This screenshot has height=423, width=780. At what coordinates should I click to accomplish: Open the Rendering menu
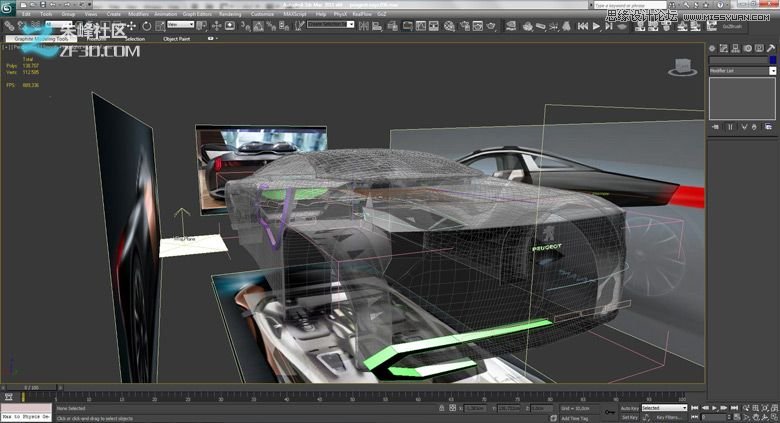pyautogui.click(x=229, y=14)
